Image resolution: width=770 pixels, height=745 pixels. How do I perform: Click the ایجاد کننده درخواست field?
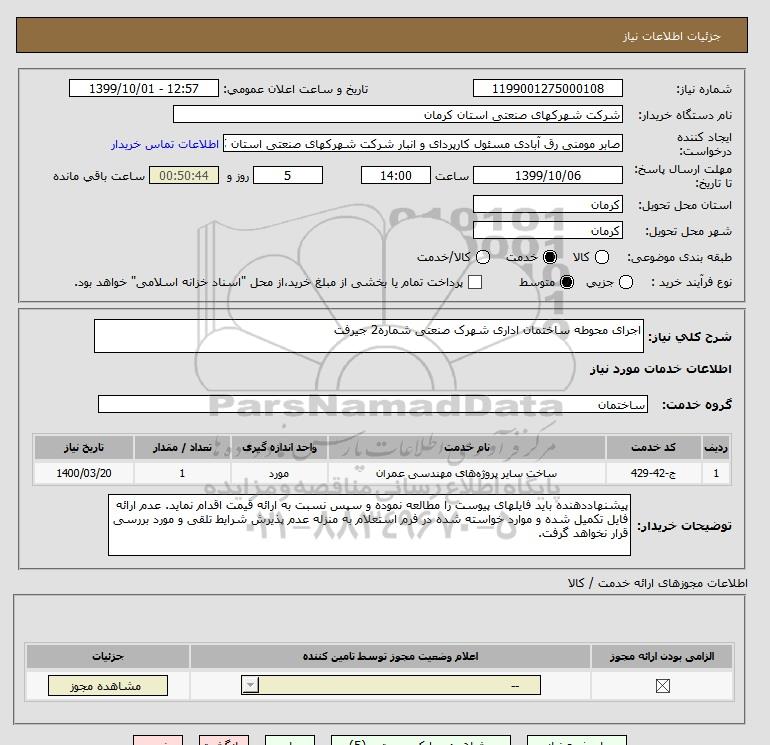pyautogui.click(x=423, y=143)
